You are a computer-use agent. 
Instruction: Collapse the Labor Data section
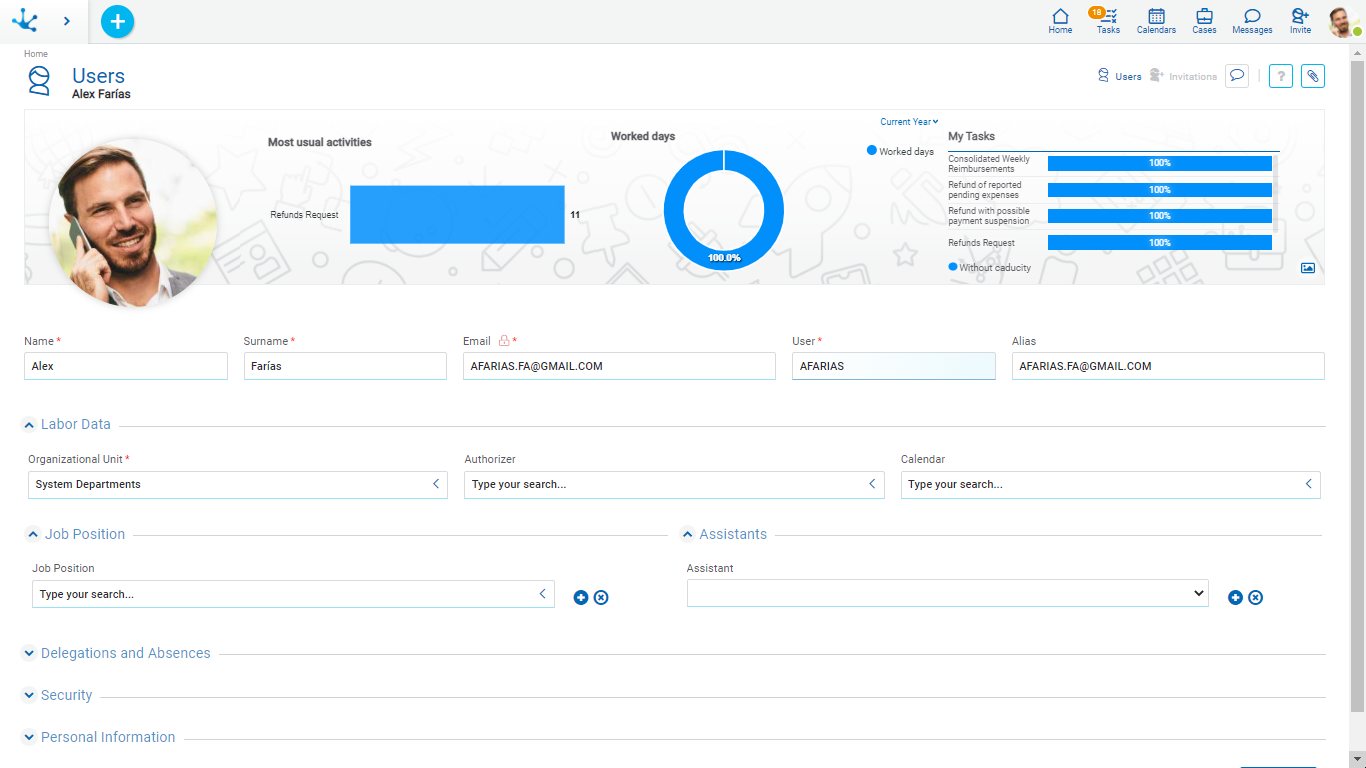(x=30, y=425)
